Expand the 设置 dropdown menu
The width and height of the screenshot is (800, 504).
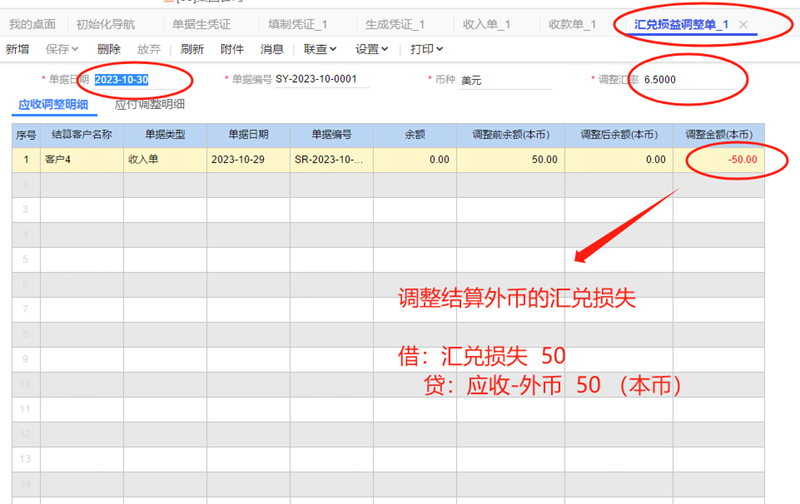371,49
